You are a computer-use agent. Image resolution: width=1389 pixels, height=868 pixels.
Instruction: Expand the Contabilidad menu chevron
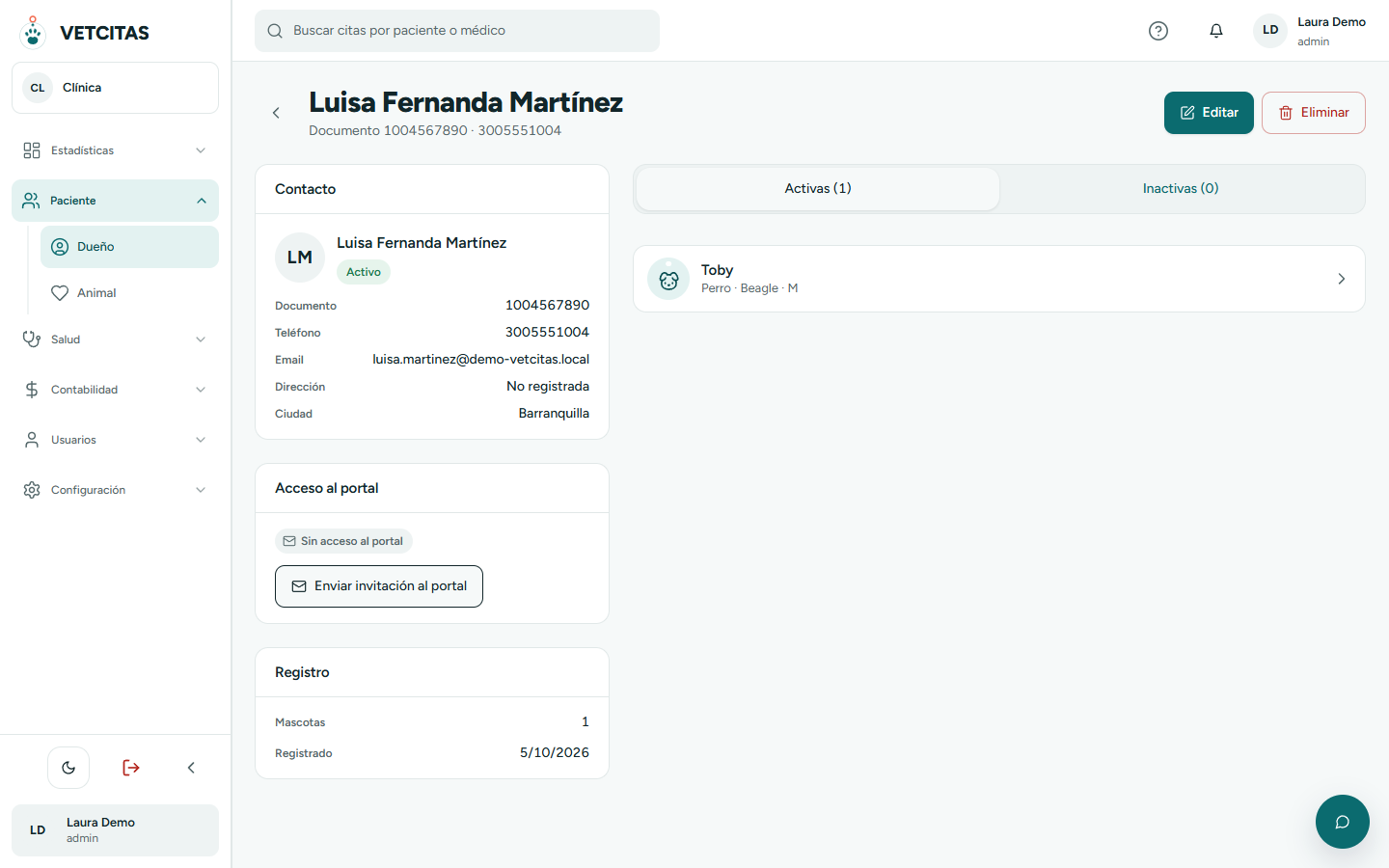[x=201, y=390]
